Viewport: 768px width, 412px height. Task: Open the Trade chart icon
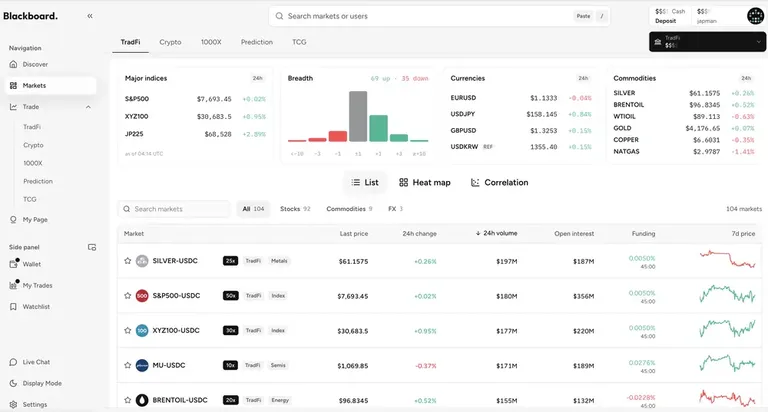click(13, 107)
